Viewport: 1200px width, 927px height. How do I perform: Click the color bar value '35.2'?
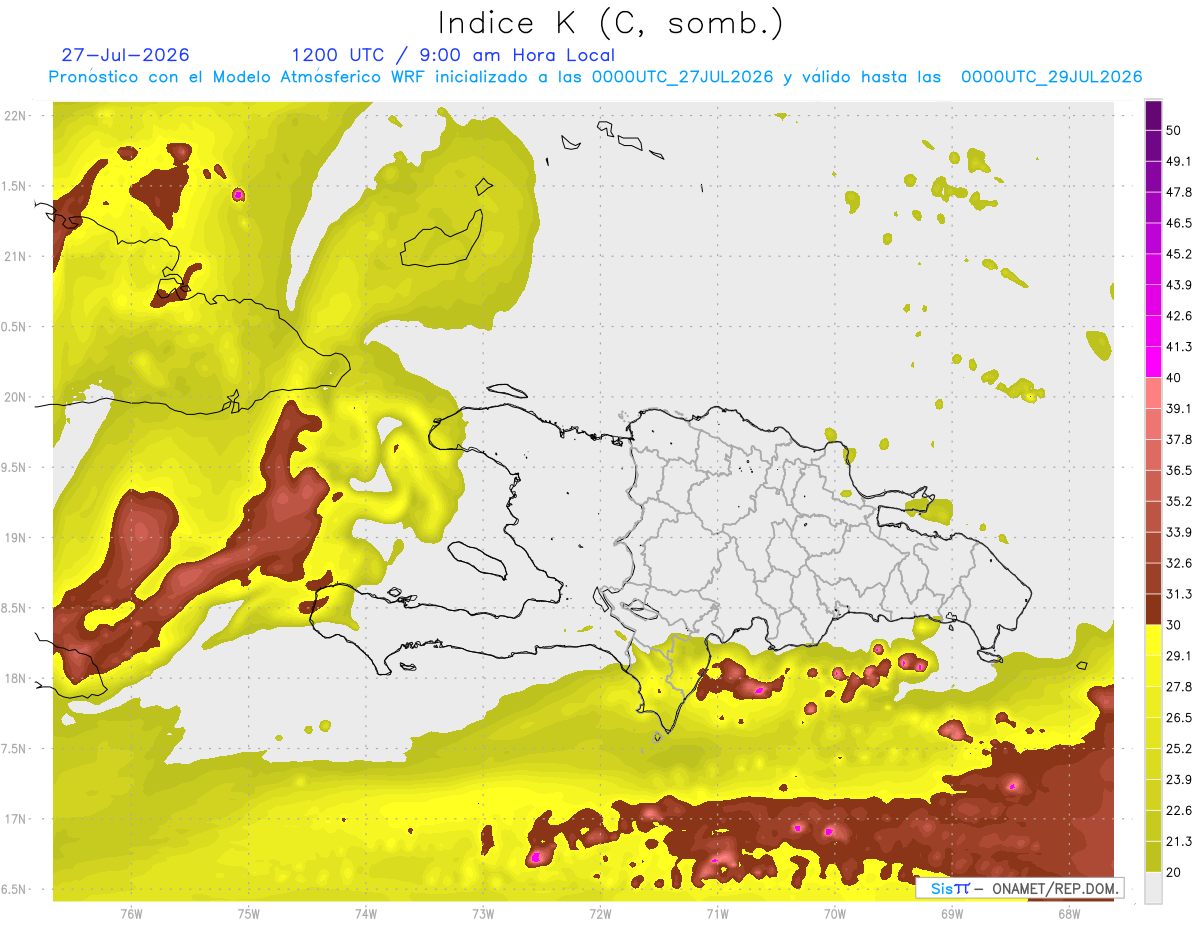pos(1179,501)
